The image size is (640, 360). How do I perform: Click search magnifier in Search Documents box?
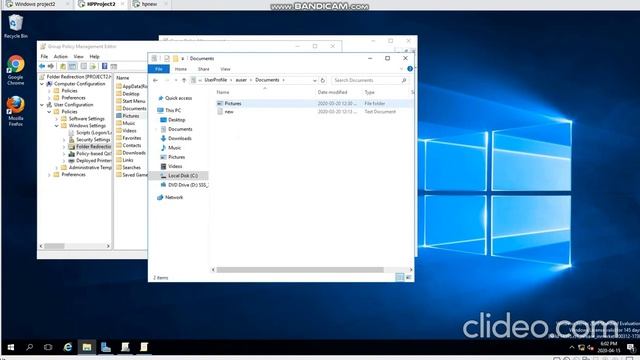tap(404, 80)
